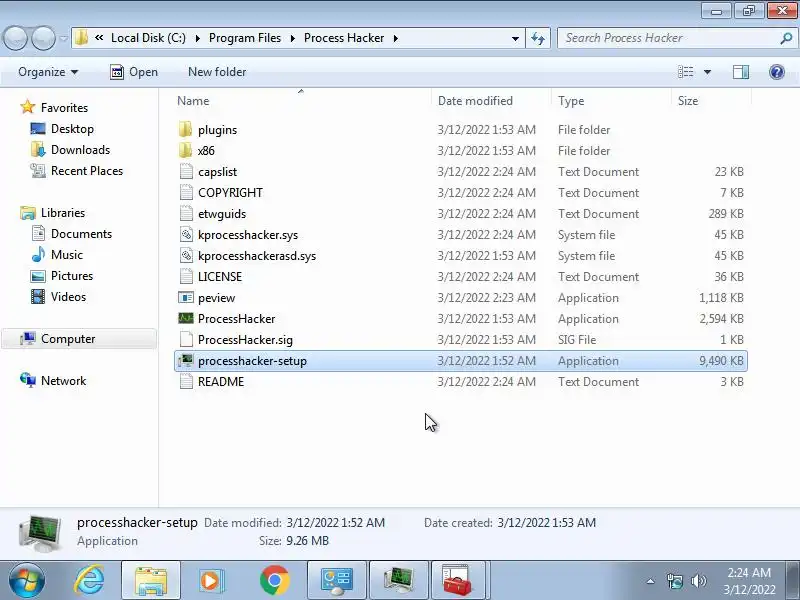Expand the address bar history dropdown
Image resolution: width=800 pixels, height=600 pixels.
coord(515,38)
